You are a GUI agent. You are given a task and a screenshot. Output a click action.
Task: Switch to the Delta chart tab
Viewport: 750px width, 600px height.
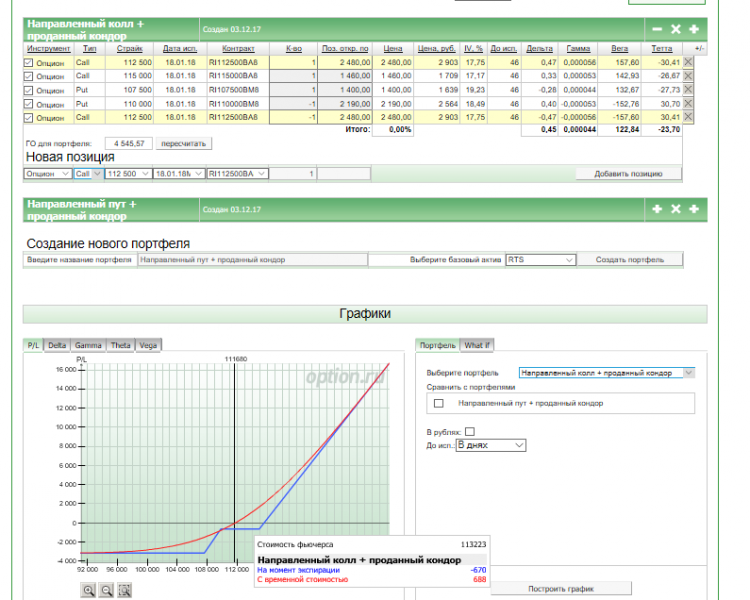57,345
